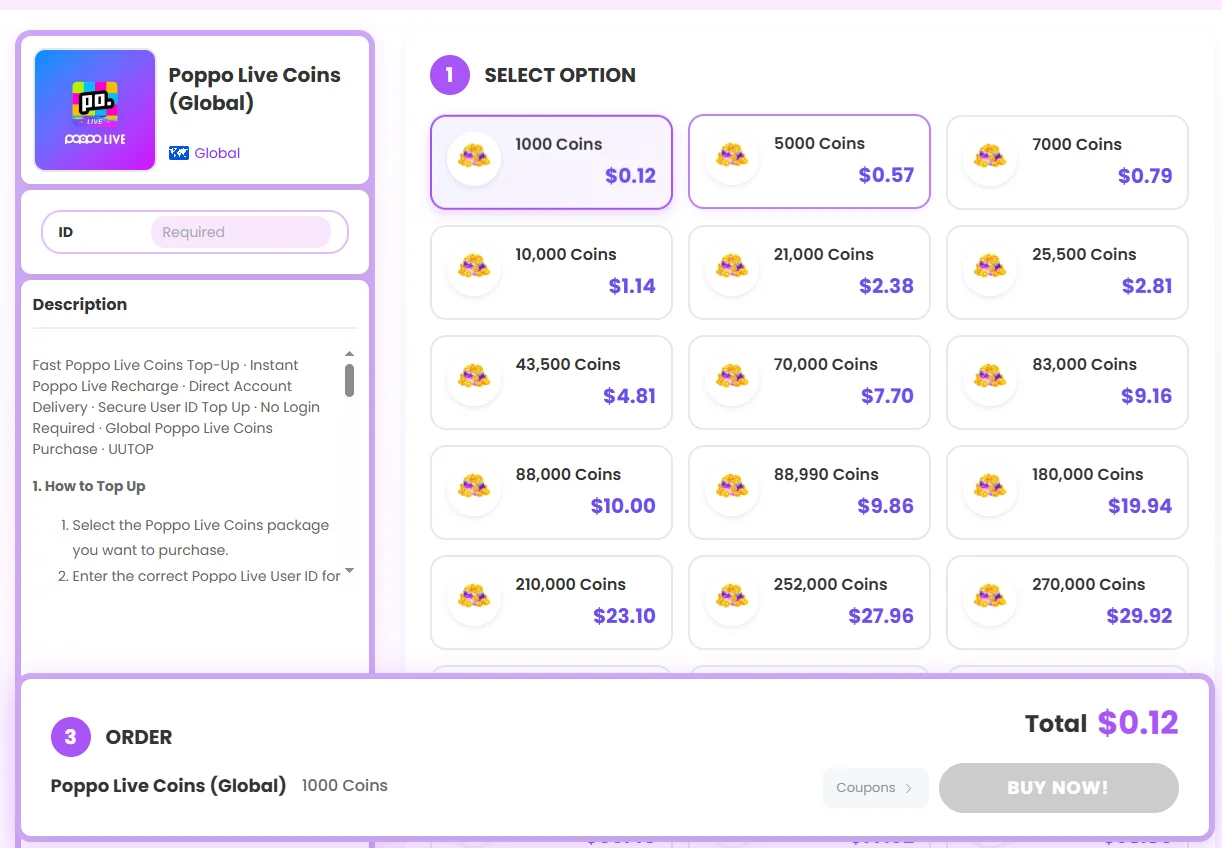The height and width of the screenshot is (848, 1222).
Task: Click the coin icon on the 25,500 Coins card
Action: coord(990,268)
